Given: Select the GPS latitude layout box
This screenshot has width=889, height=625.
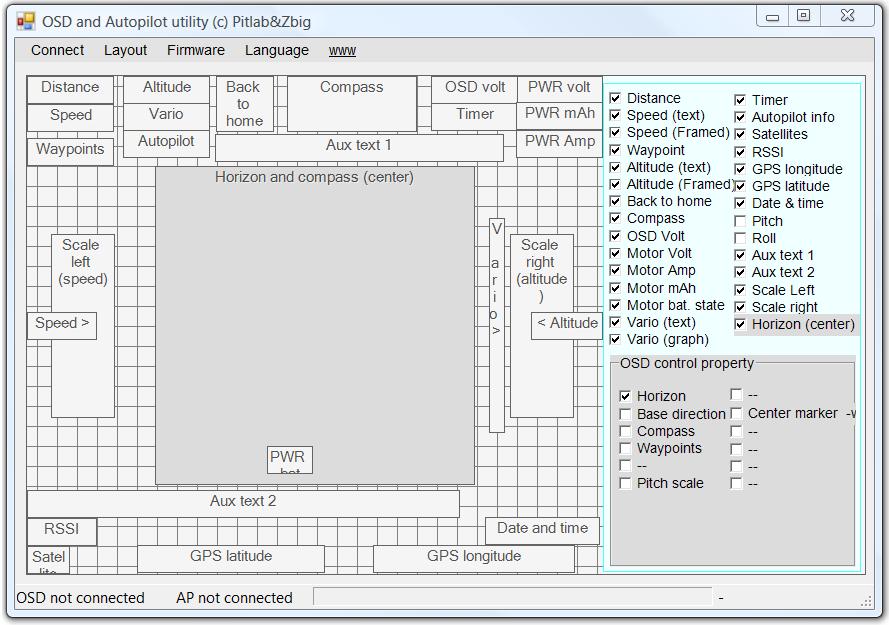Looking at the screenshot, I should 231,559.
